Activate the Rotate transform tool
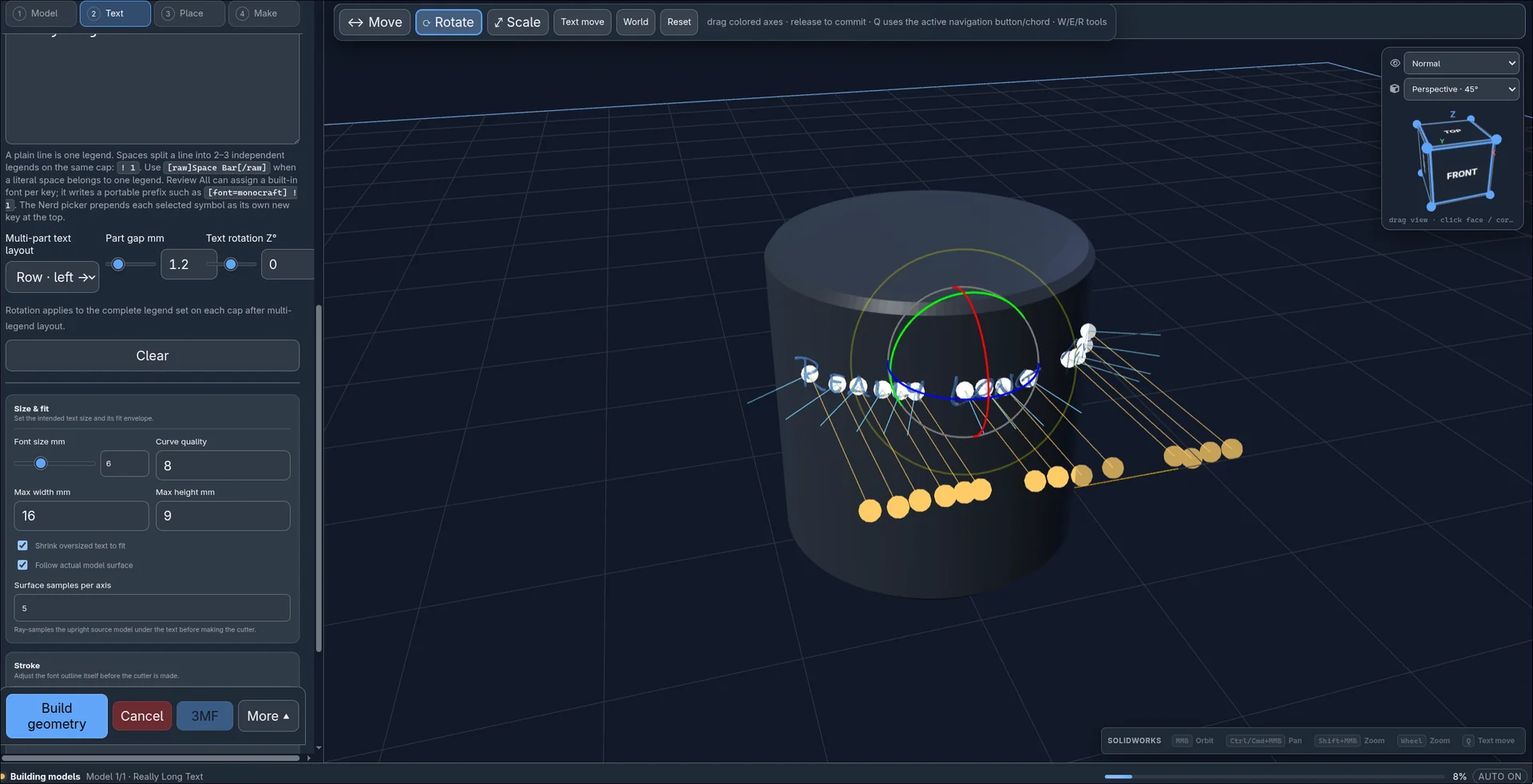This screenshot has height=784, width=1533. tap(448, 22)
